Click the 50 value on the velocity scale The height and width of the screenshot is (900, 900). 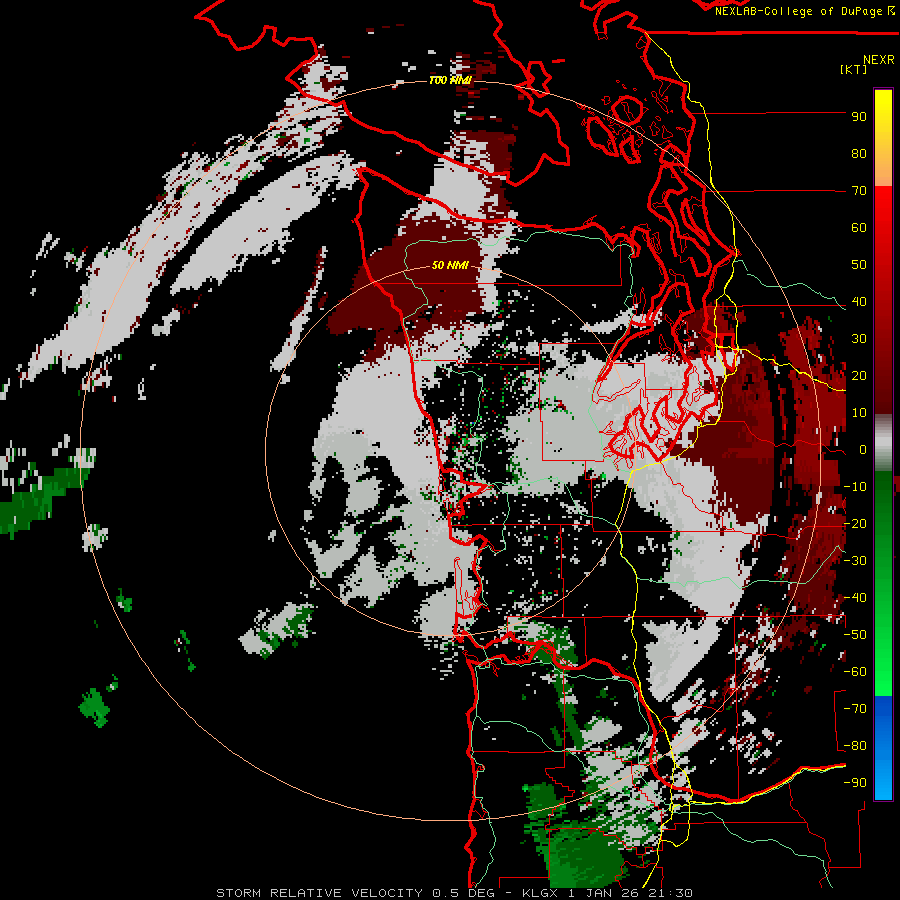(x=859, y=265)
